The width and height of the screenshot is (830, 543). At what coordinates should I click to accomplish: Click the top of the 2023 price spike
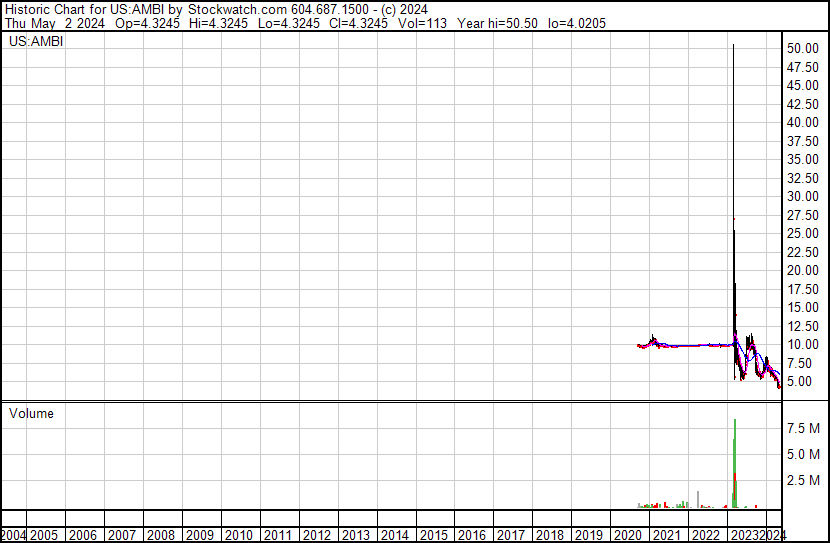click(x=734, y=46)
